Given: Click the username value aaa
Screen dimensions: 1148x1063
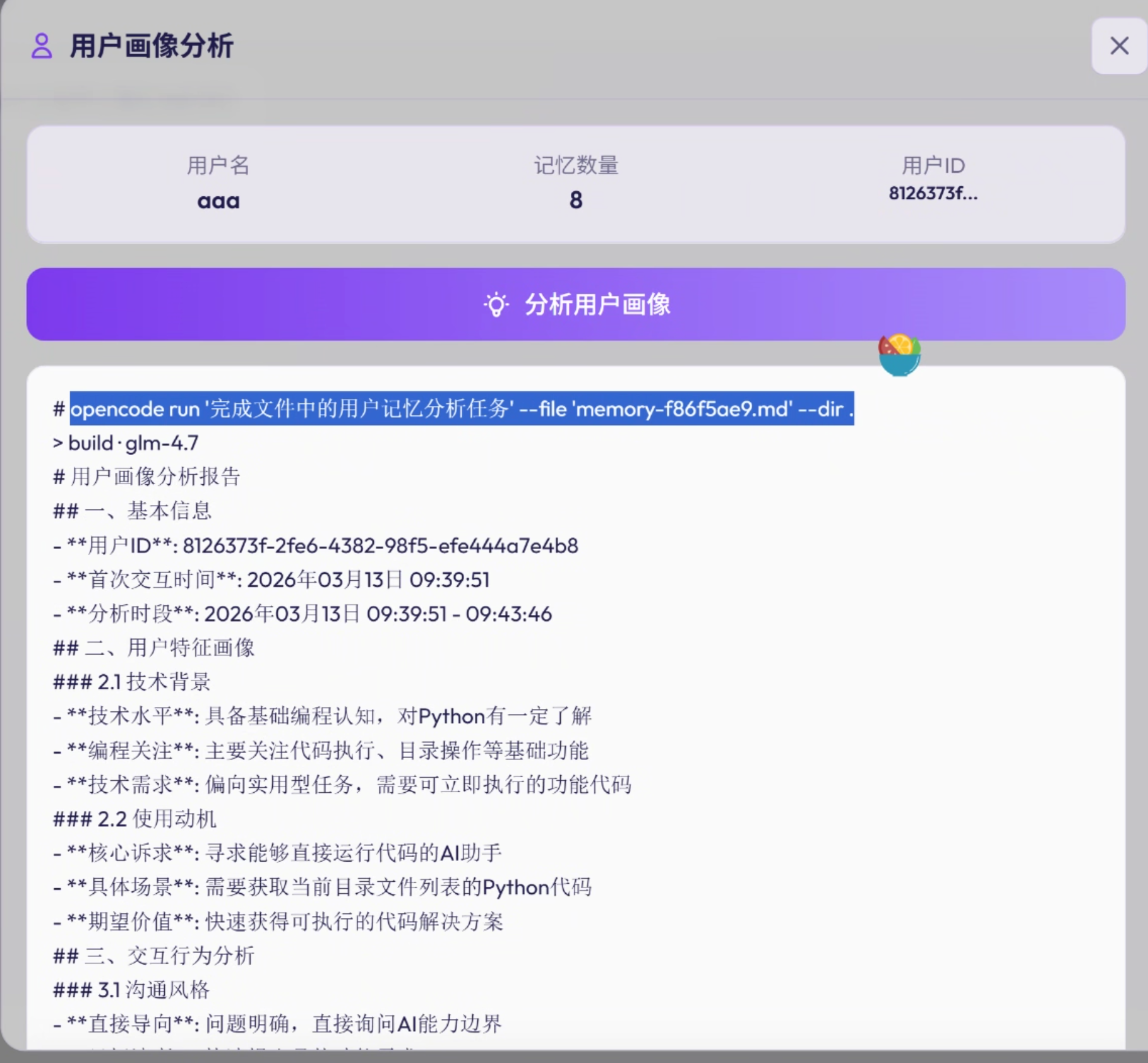Looking at the screenshot, I should coord(218,201).
